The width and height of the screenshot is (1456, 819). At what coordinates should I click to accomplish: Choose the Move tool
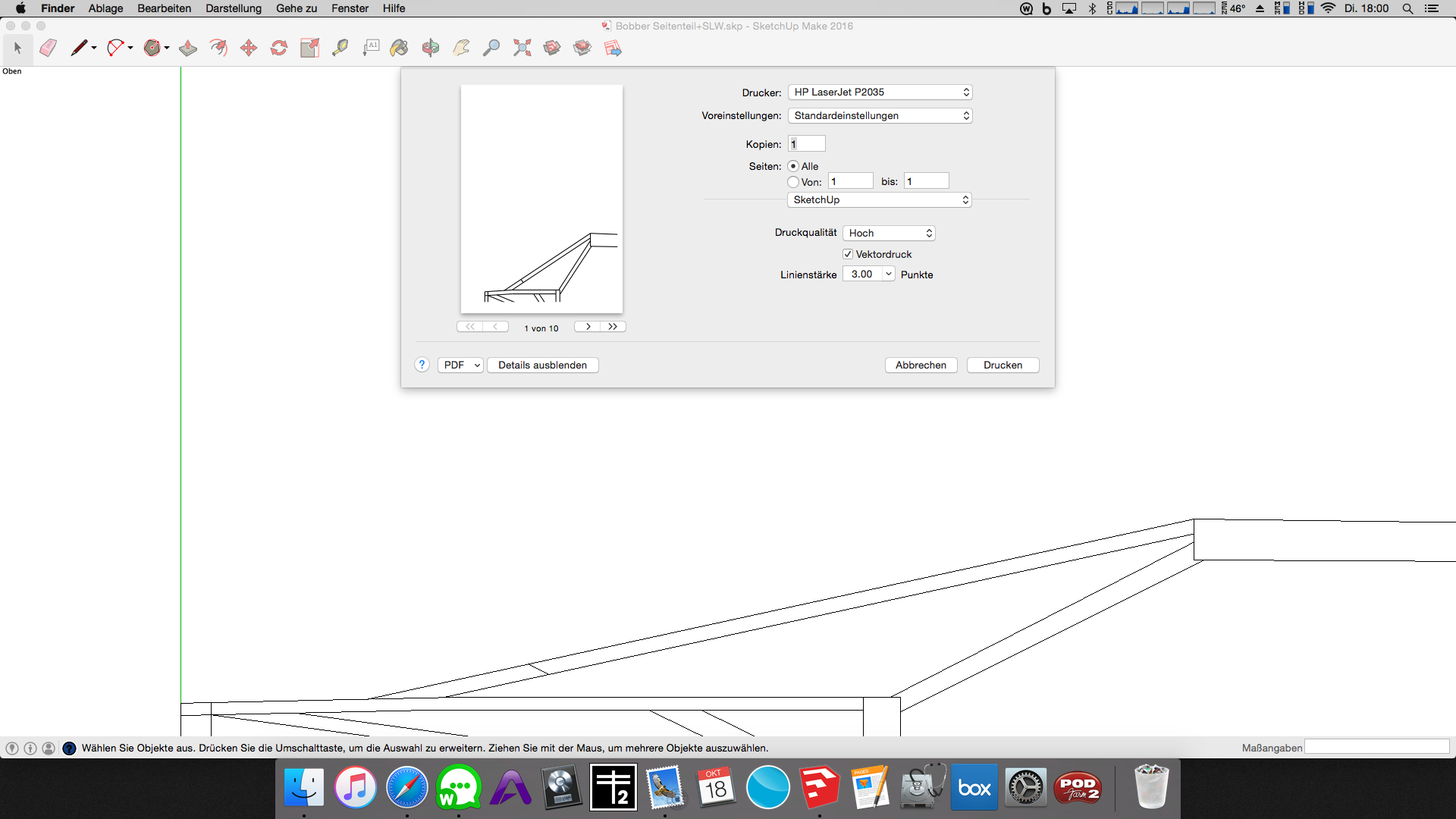[249, 48]
